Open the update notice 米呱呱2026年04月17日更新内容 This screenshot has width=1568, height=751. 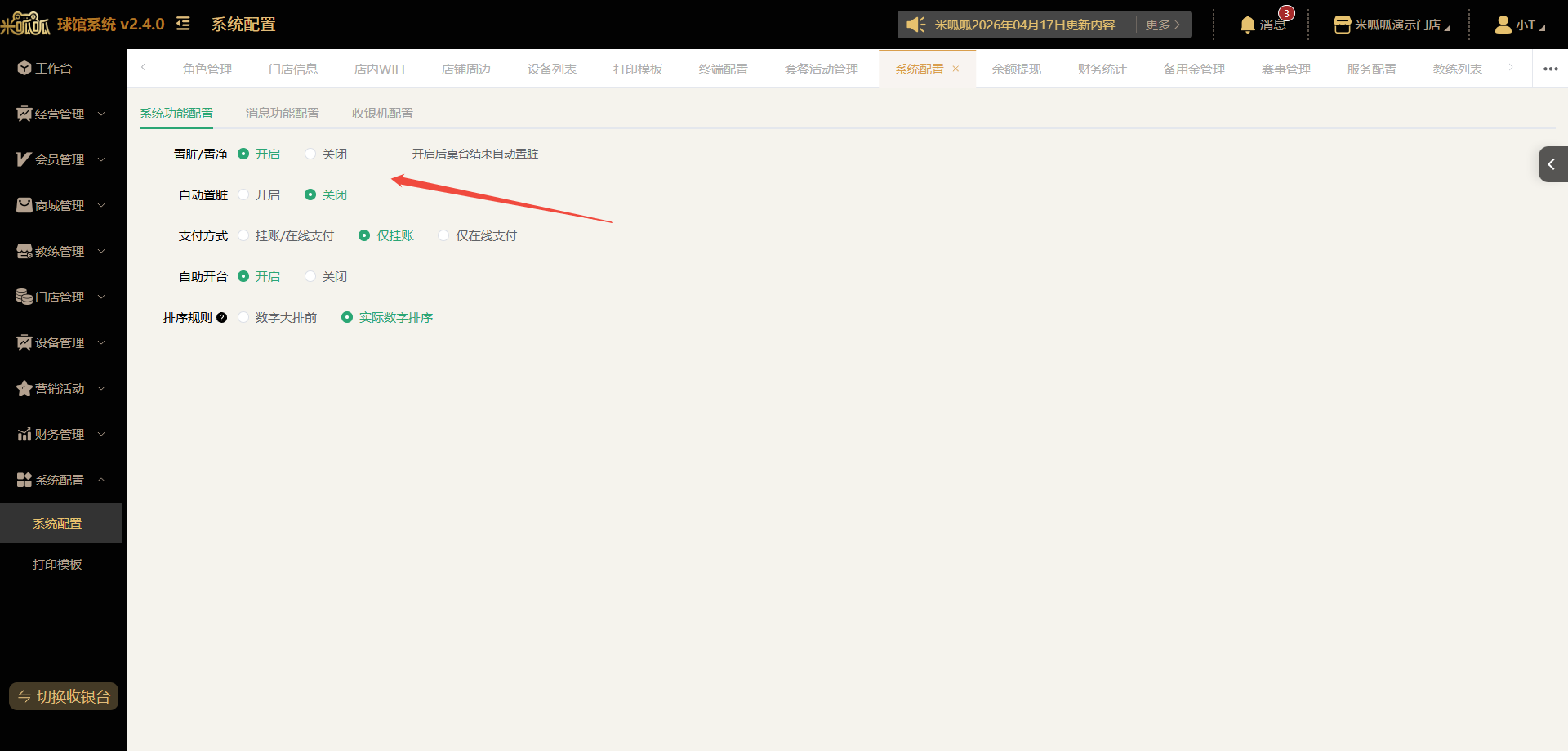pyautogui.click(x=1025, y=25)
